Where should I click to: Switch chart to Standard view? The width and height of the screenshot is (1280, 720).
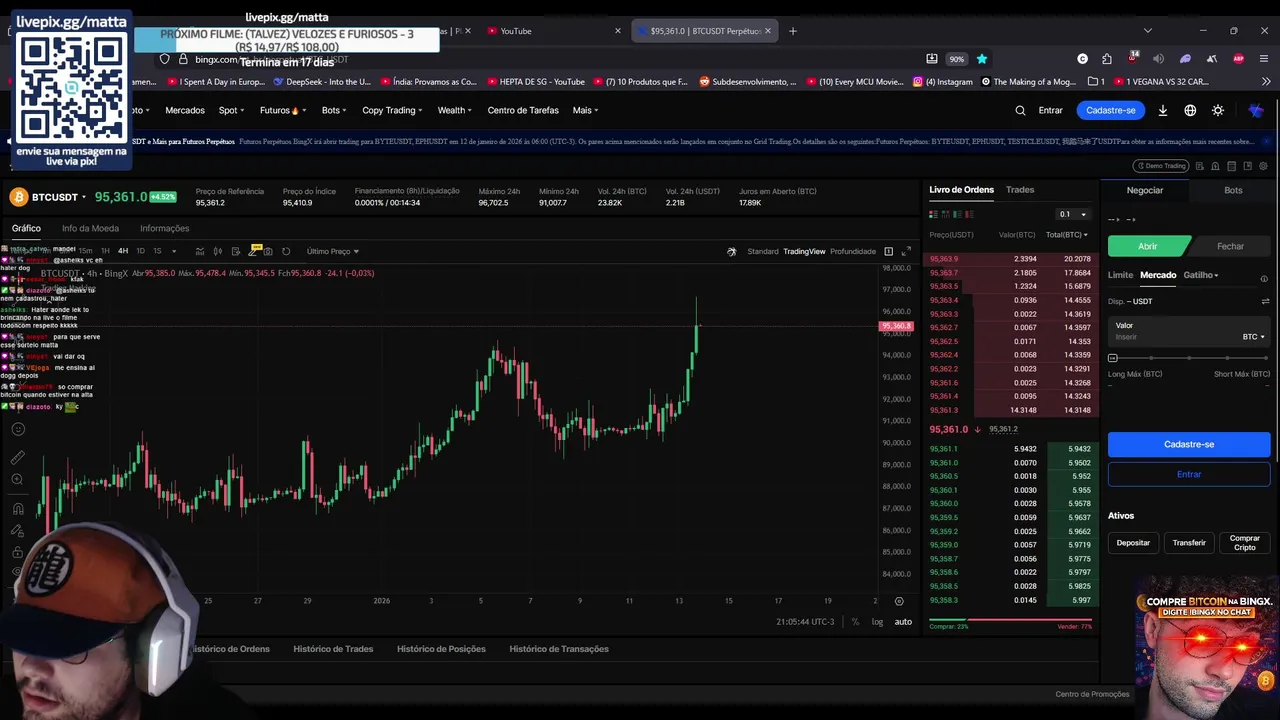pyautogui.click(x=763, y=251)
